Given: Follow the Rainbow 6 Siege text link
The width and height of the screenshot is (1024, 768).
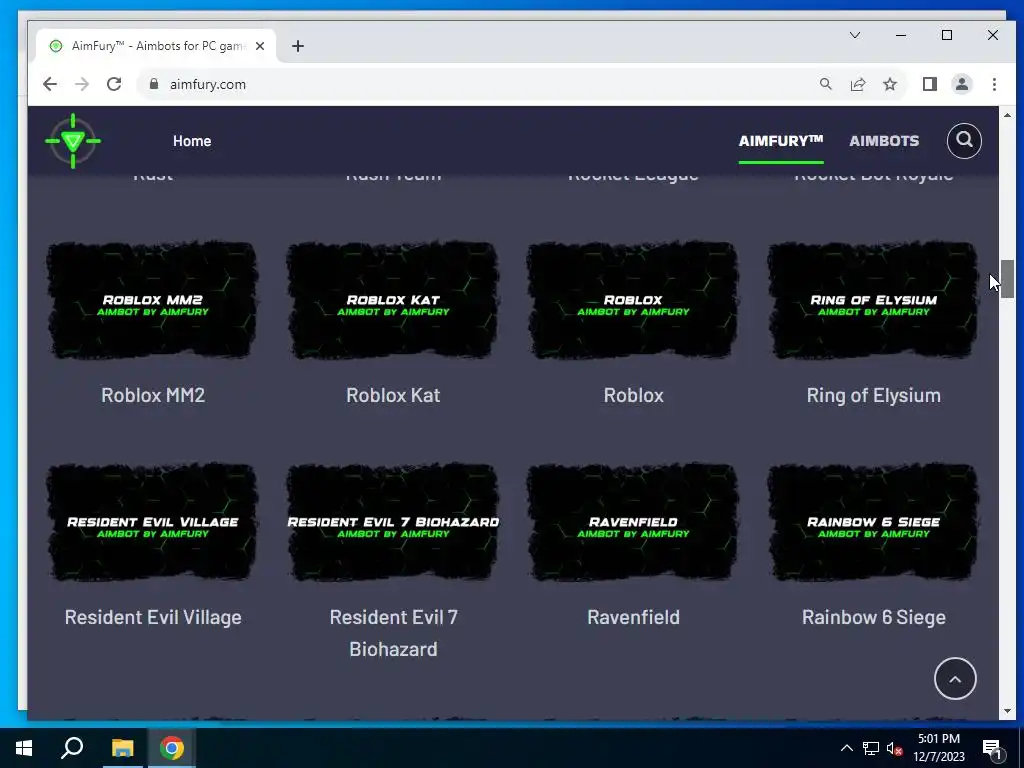Looking at the screenshot, I should (x=874, y=617).
